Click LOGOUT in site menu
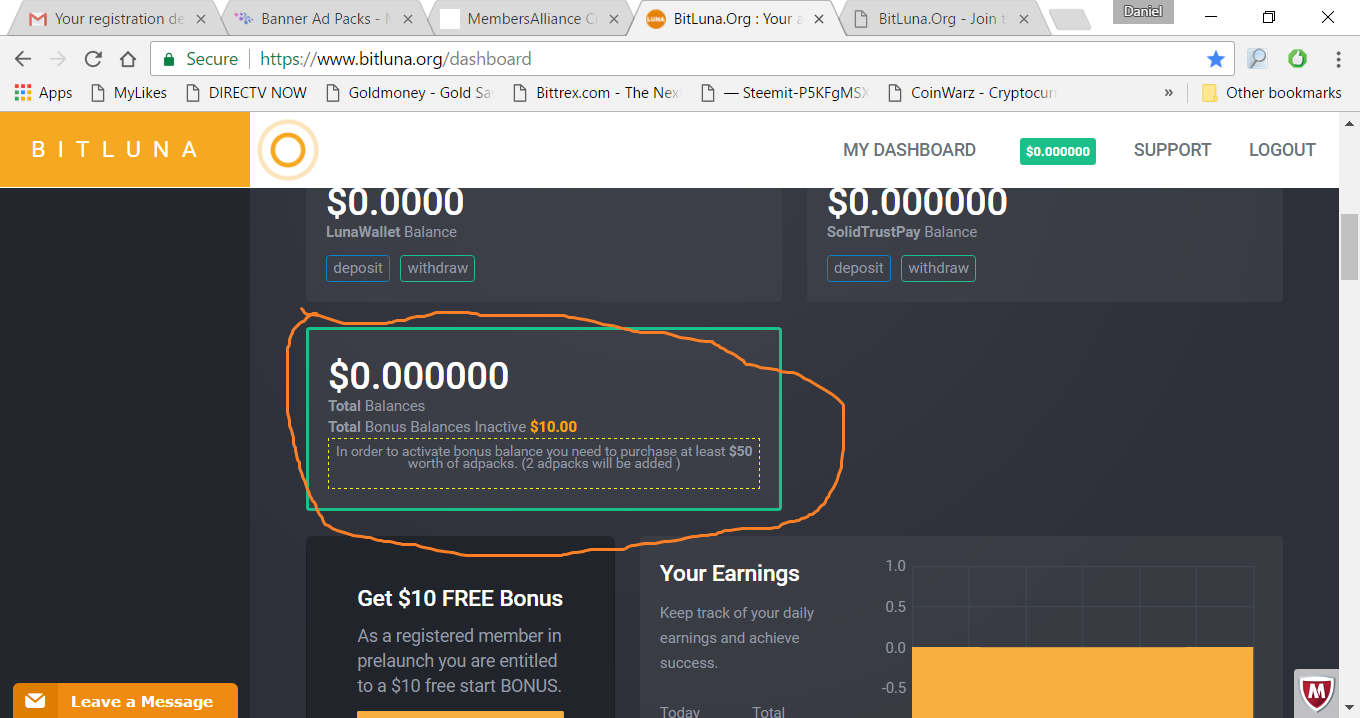The height and width of the screenshot is (718, 1360). click(x=1282, y=150)
